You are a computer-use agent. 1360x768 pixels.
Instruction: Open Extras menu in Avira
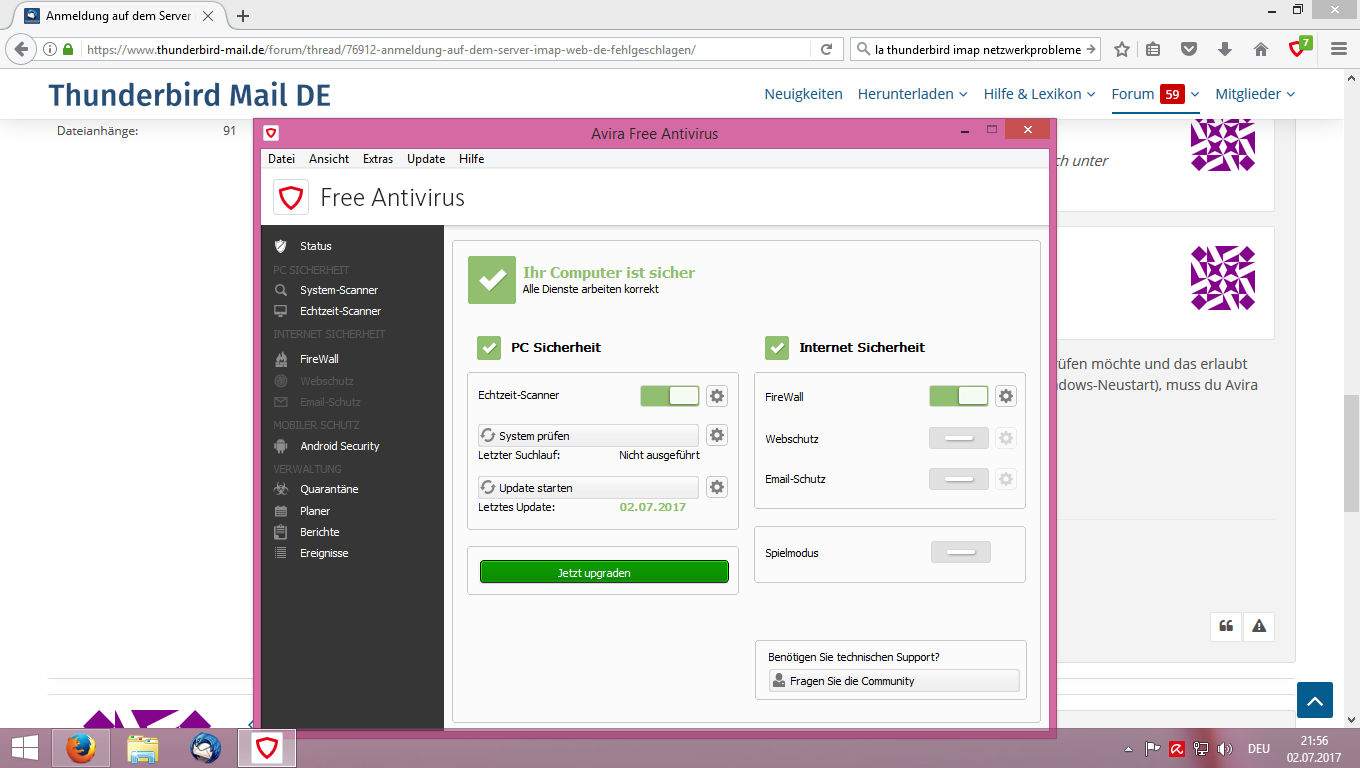coord(378,159)
